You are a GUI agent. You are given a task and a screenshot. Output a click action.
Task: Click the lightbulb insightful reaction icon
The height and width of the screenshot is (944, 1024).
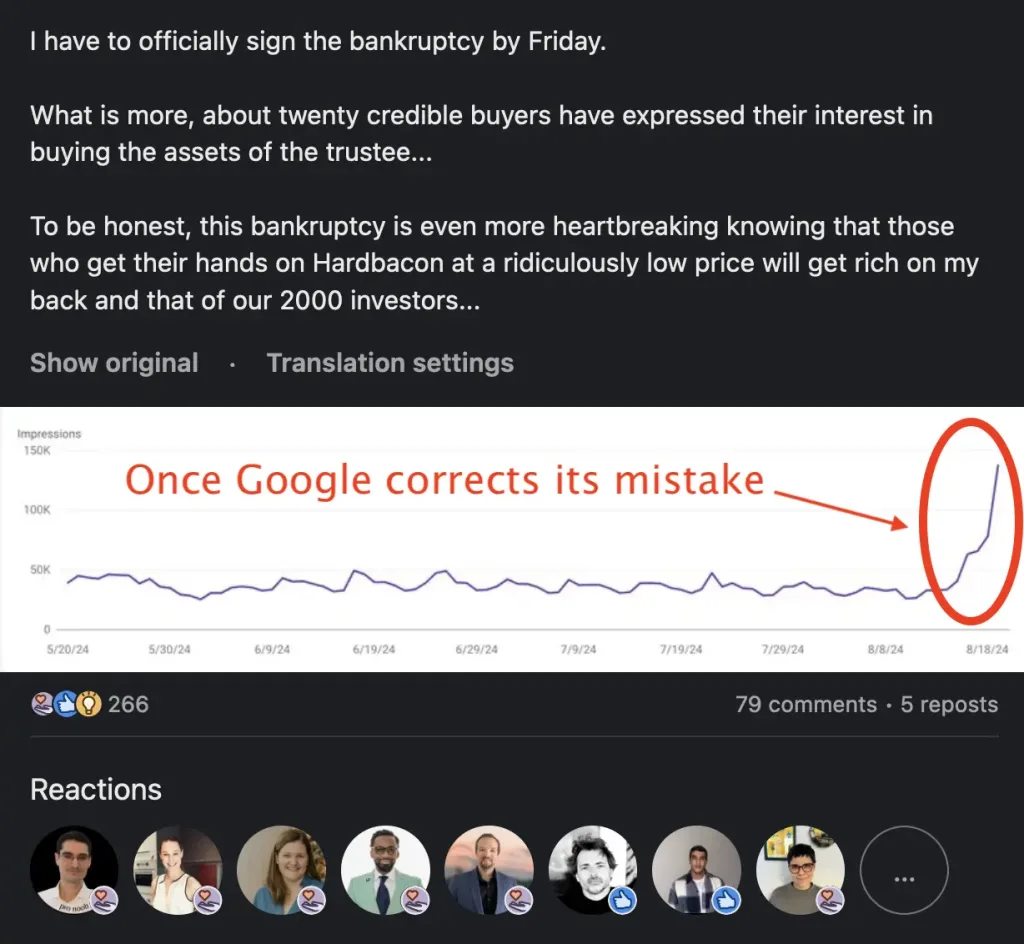coord(88,704)
